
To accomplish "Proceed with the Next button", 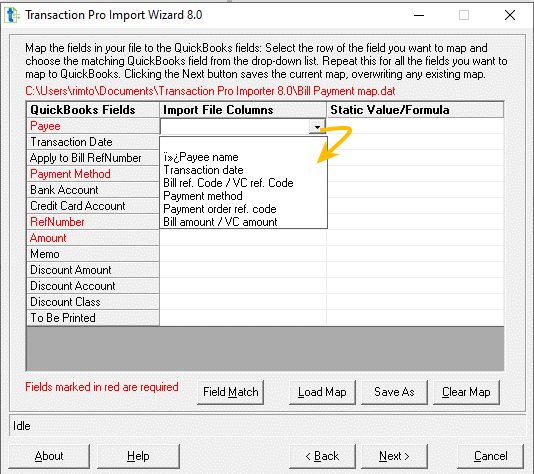I will pyautogui.click(x=394, y=456).
